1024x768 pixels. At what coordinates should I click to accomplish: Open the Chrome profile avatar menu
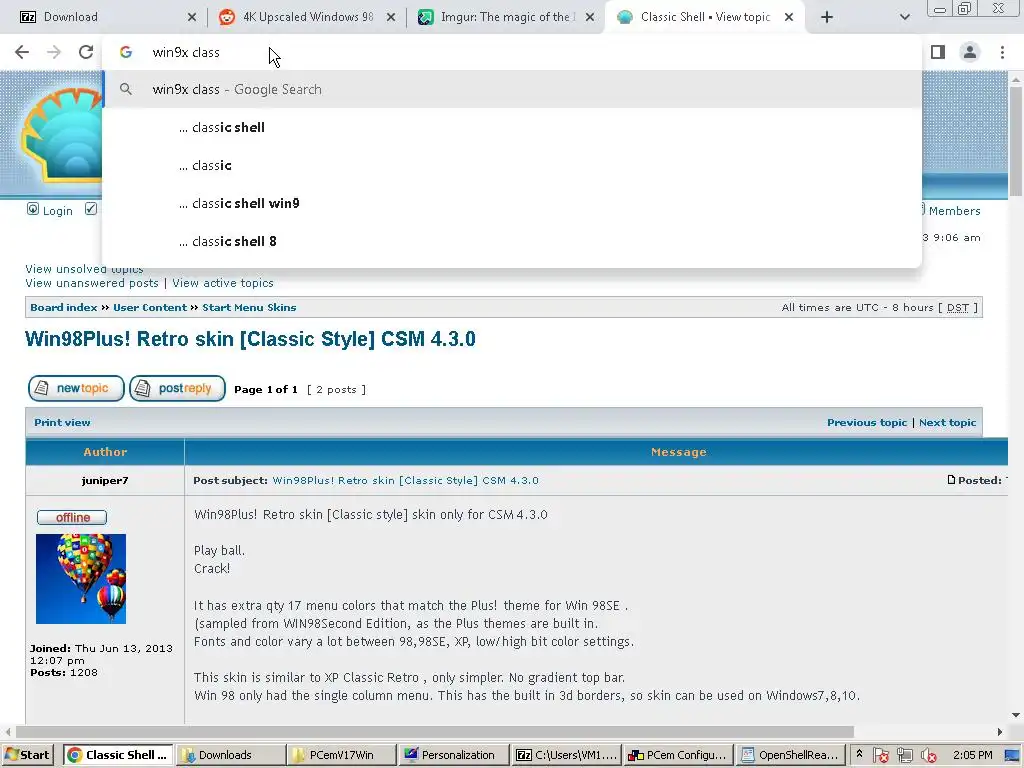(x=970, y=52)
